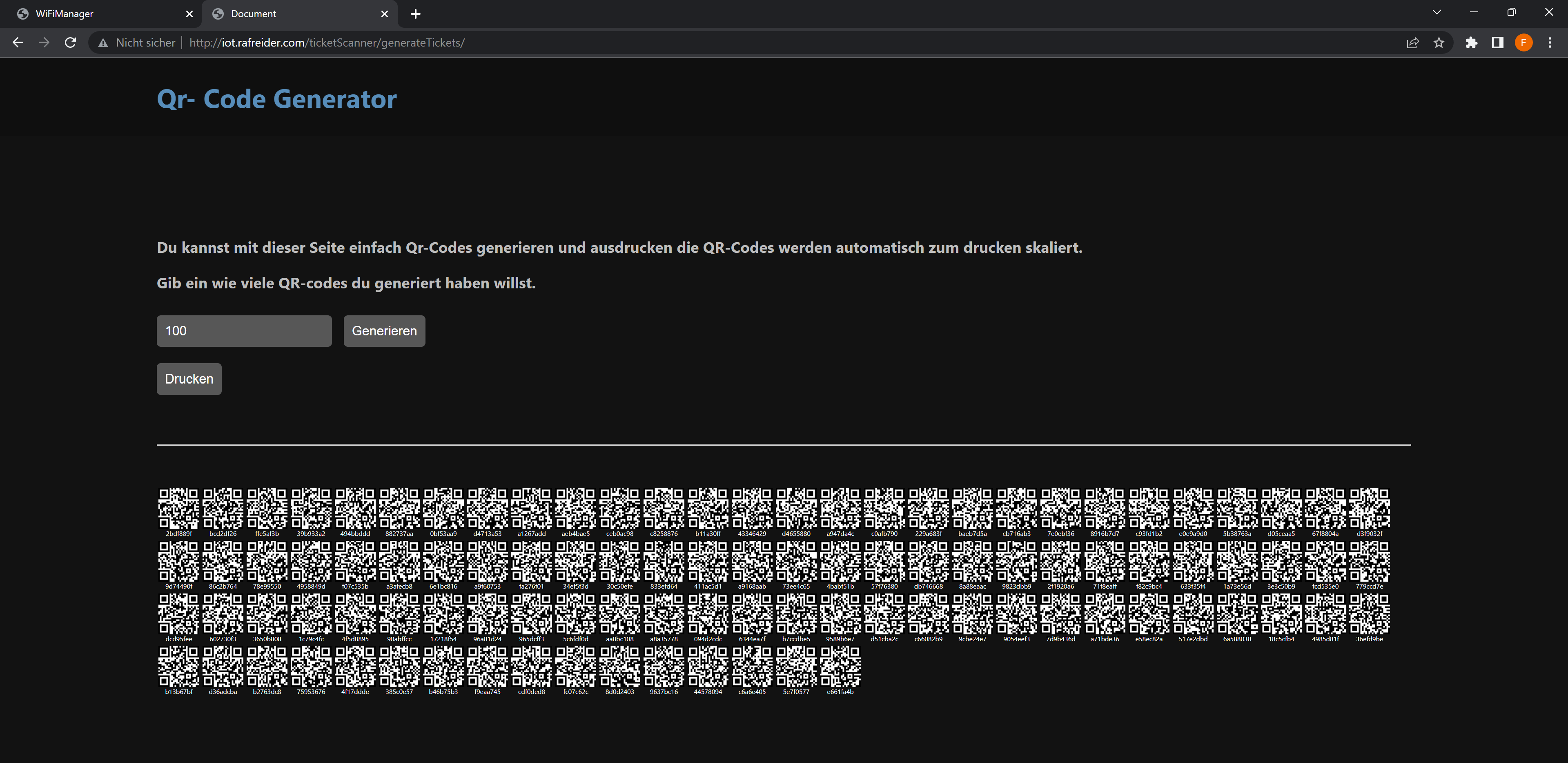Go back with the browser back arrow
Image resolution: width=1568 pixels, height=763 pixels.
(x=18, y=42)
